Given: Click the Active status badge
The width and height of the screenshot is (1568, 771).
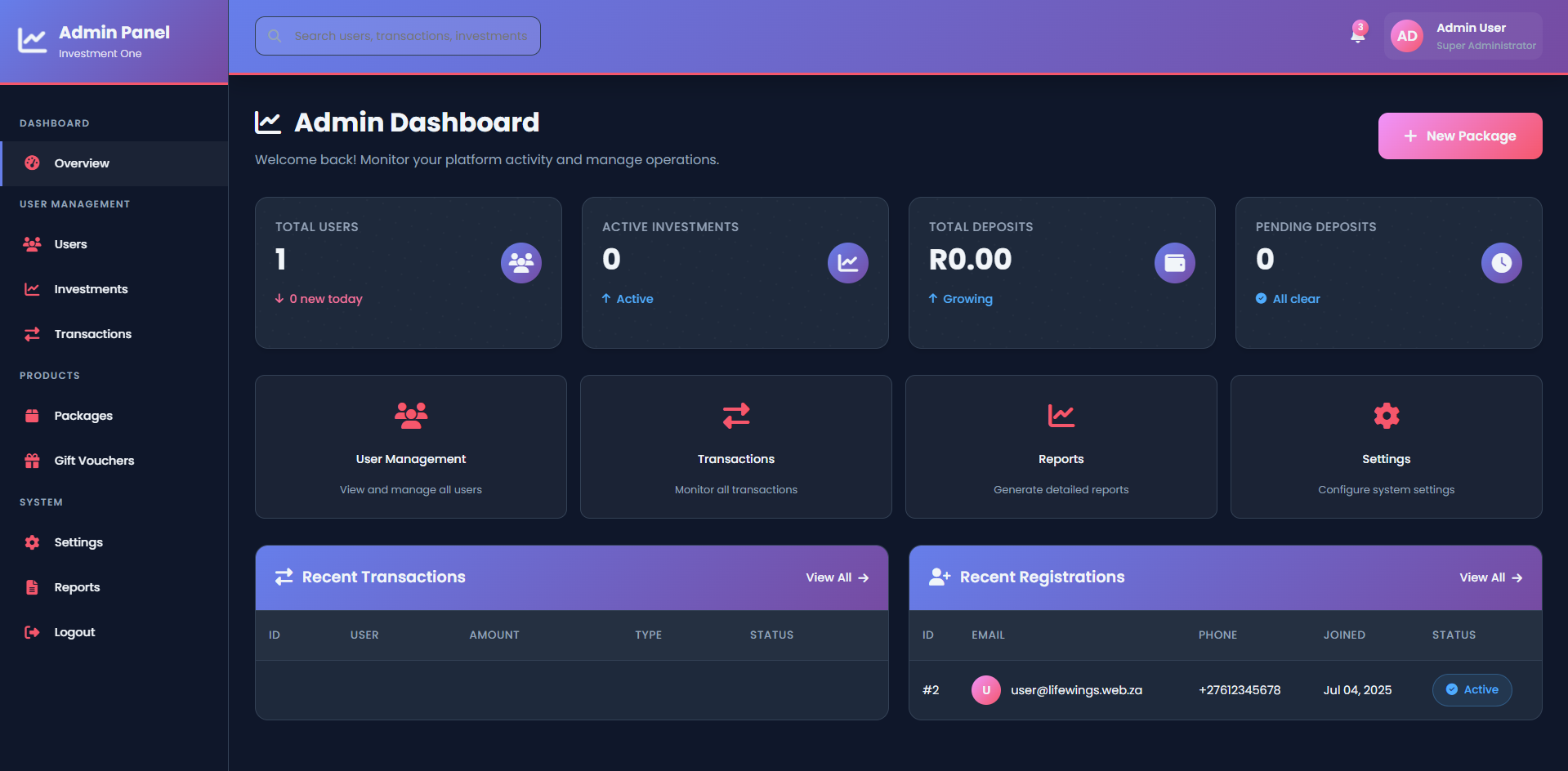Looking at the screenshot, I should click(x=1472, y=690).
